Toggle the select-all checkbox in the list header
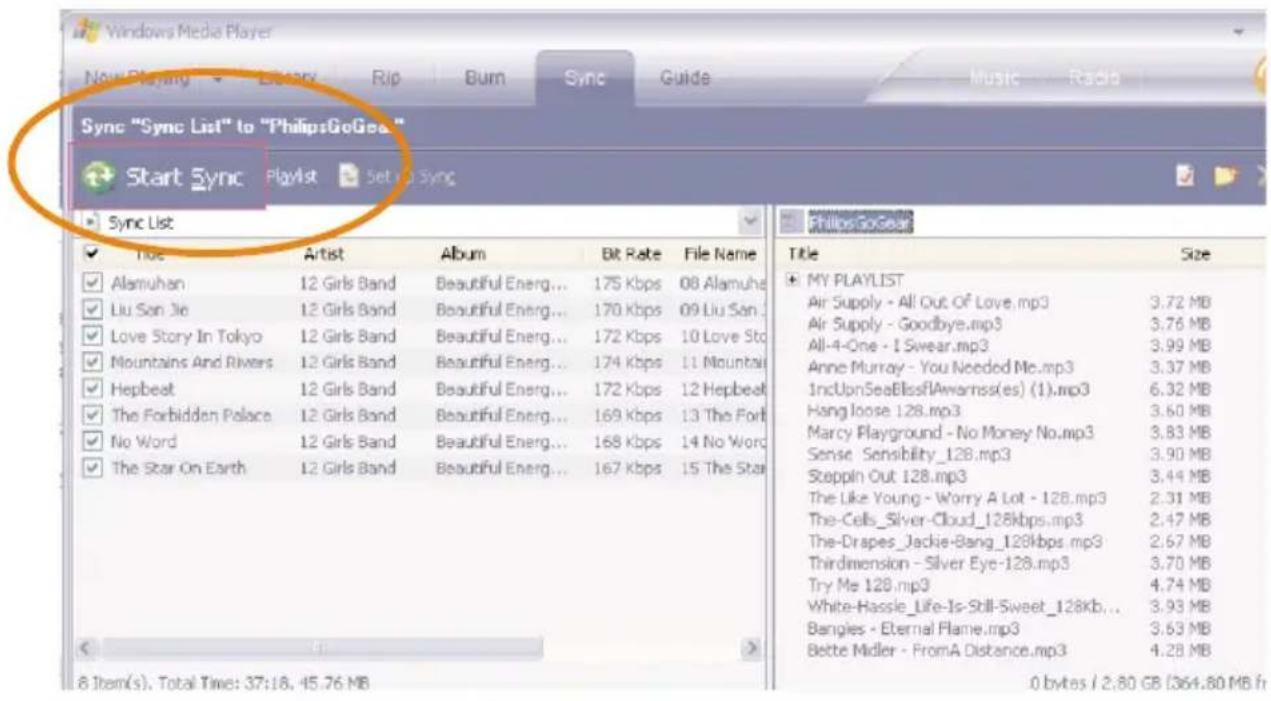Viewport: 1271px width, 701px height. click(x=91, y=254)
